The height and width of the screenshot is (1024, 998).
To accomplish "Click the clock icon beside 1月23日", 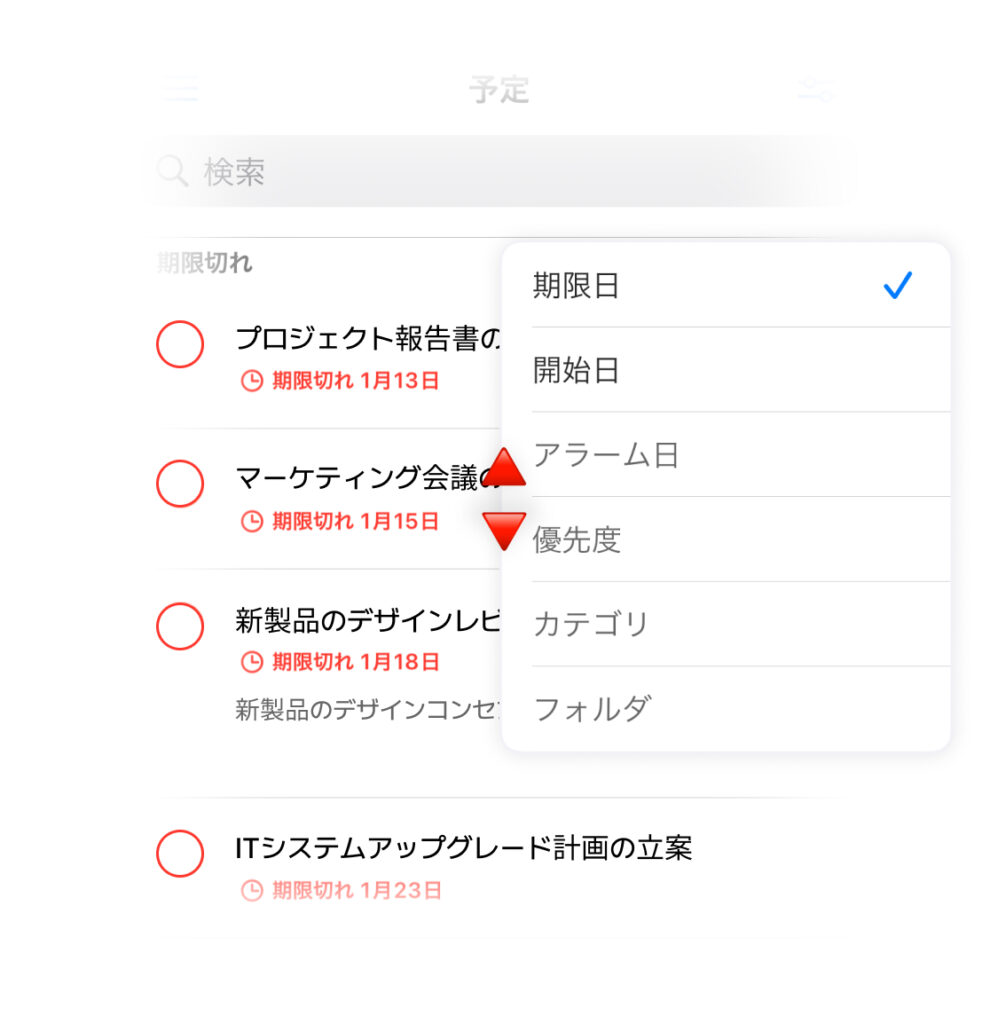I will (x=251, y=890).
